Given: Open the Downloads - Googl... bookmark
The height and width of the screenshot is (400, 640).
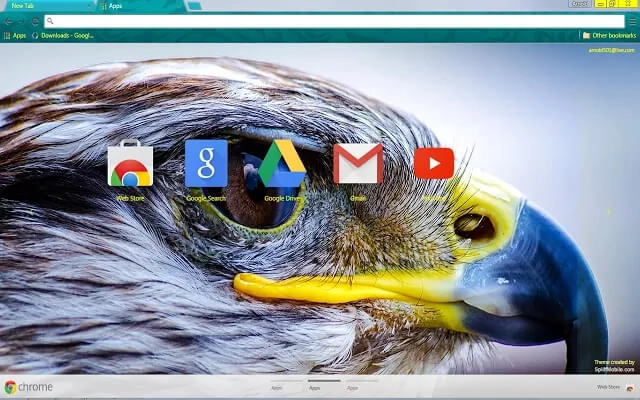Looking at the screenshot, I should (63, 36).
